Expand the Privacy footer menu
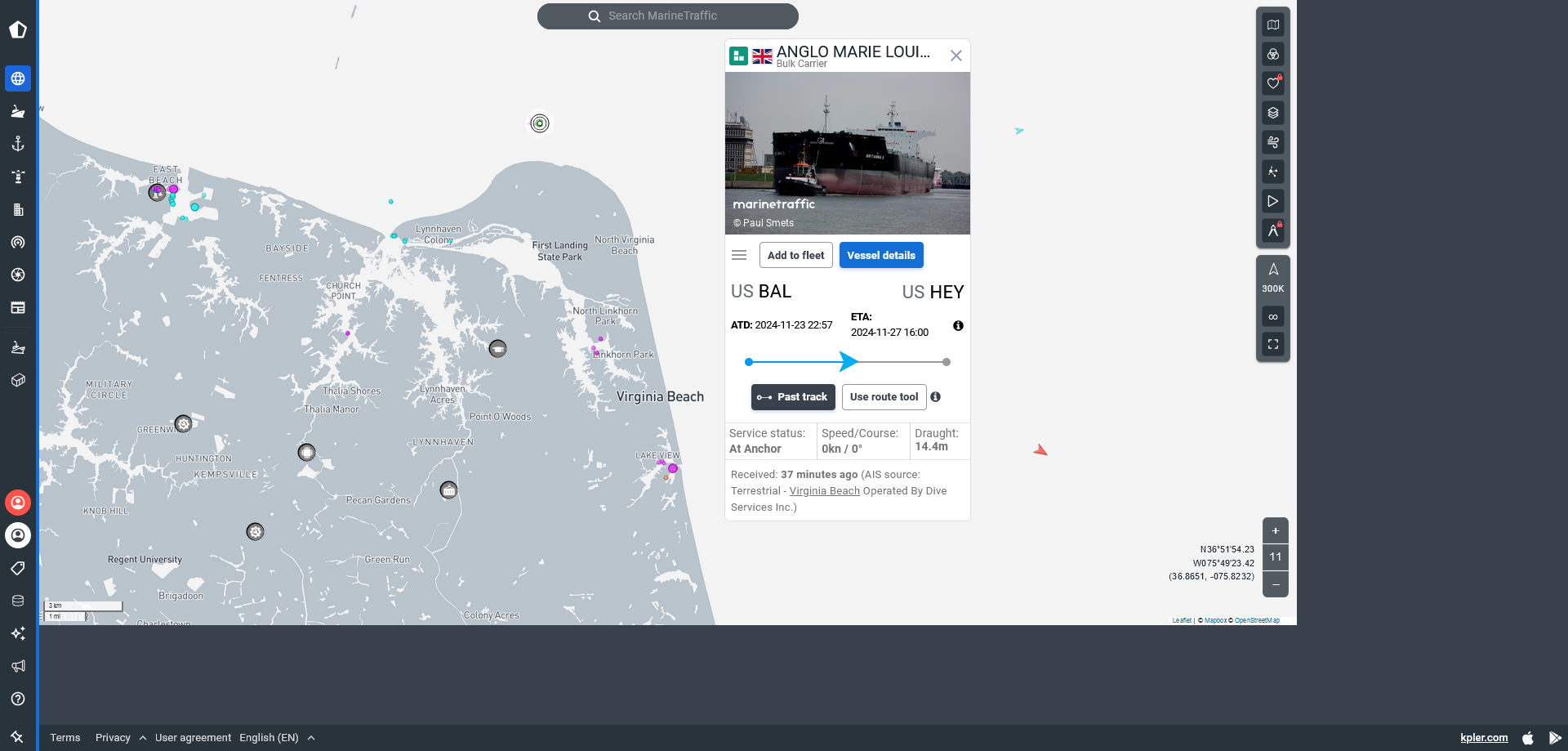The height and width of the screenshot is (751, 1568). pos(121,738)
